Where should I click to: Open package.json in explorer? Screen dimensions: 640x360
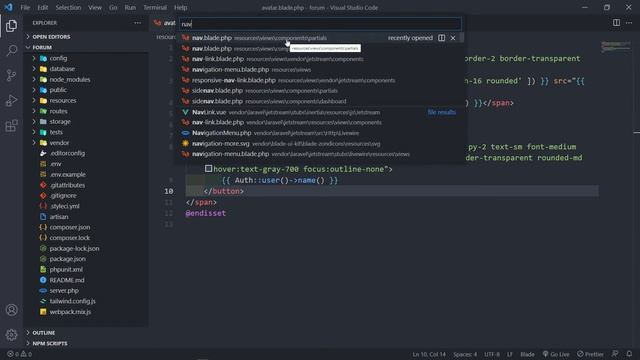(x=86, y=259)
